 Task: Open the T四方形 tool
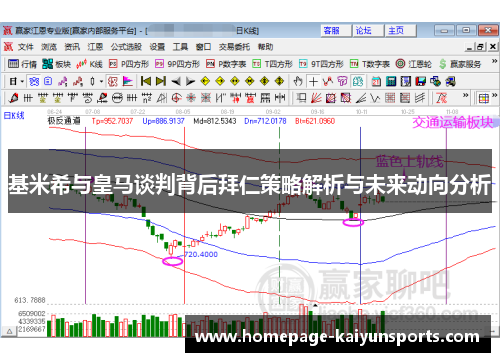pyautogui.click(x=272, y=64)
